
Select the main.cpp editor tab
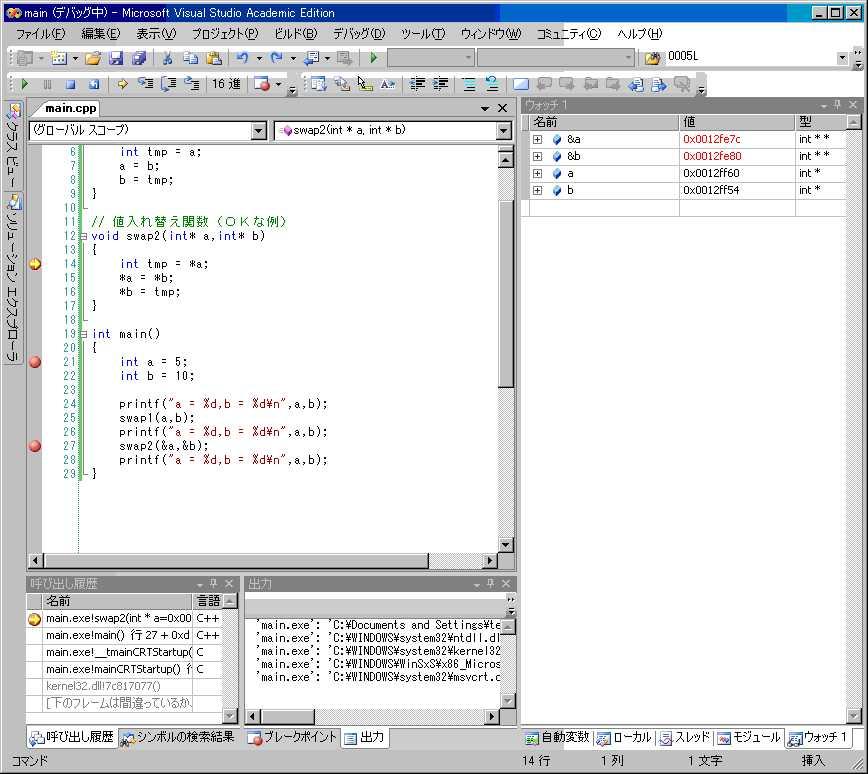pyautogui.click(x=70, y=109)
